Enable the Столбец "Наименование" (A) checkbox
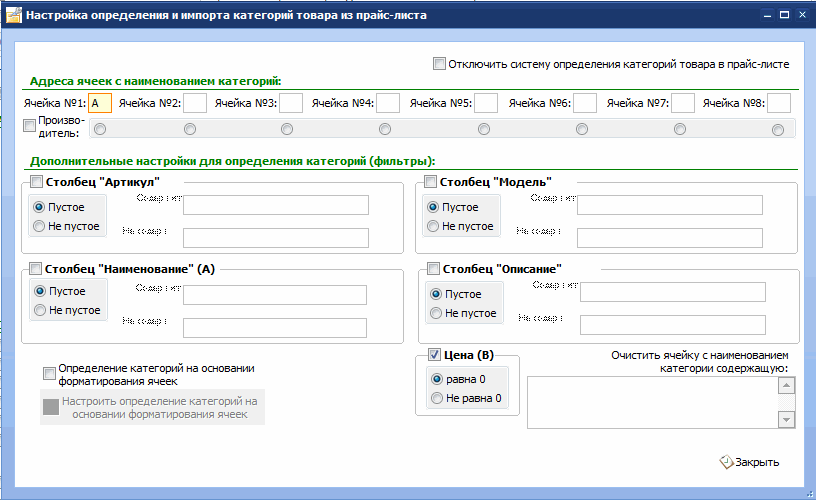The width and height of the screenshot is (816, 500). [35, 268]
